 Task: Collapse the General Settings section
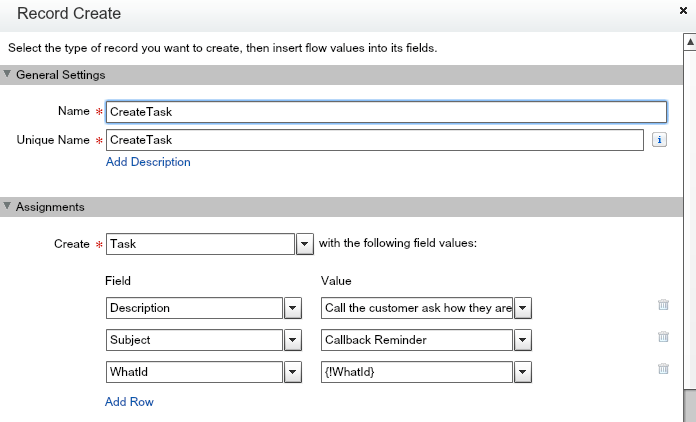pyautogui.click(x=7, y=75)
